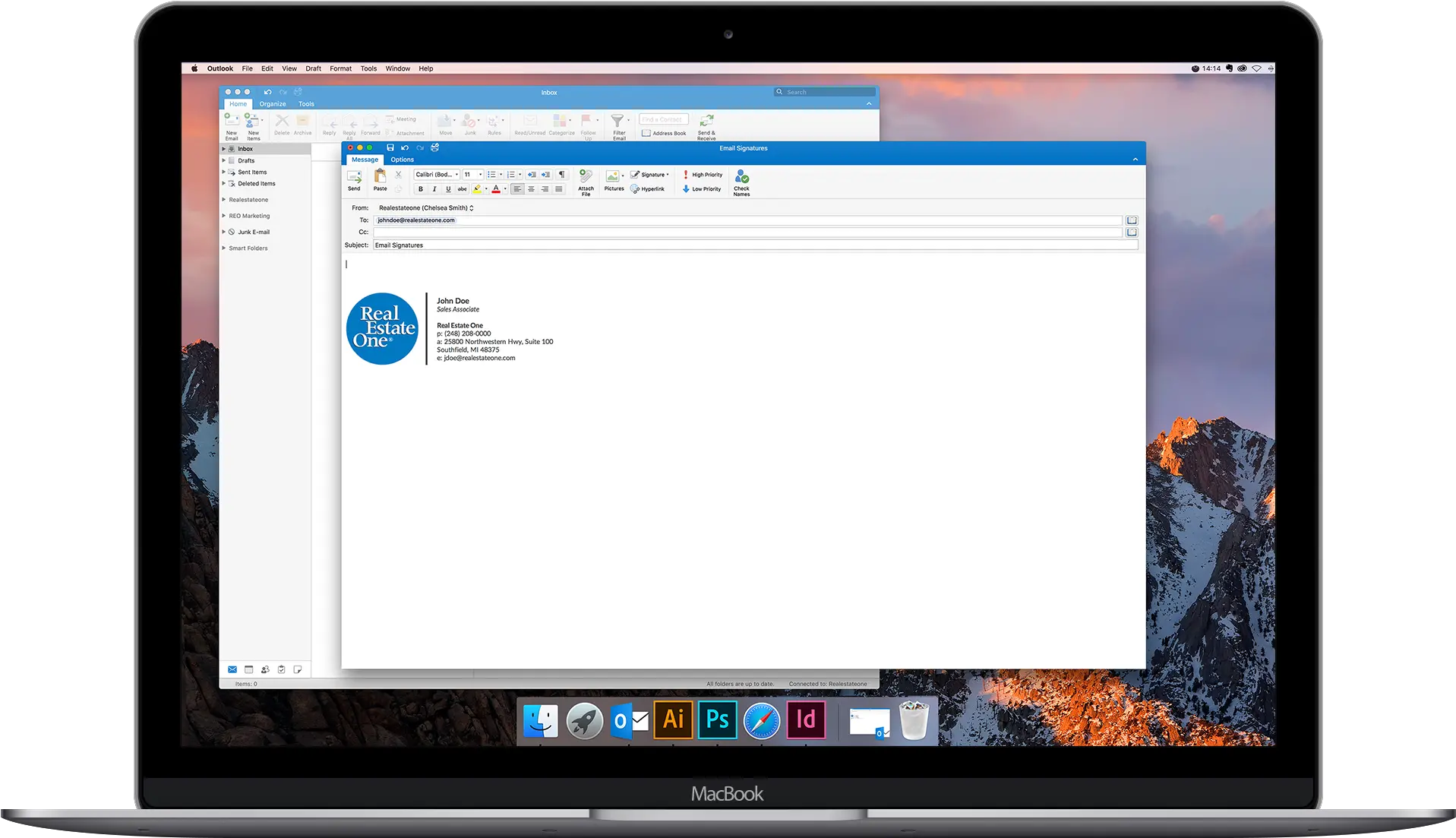Switch to Notes view at sidebar bottom
The image size is (1456, 838).
point(298,669)
